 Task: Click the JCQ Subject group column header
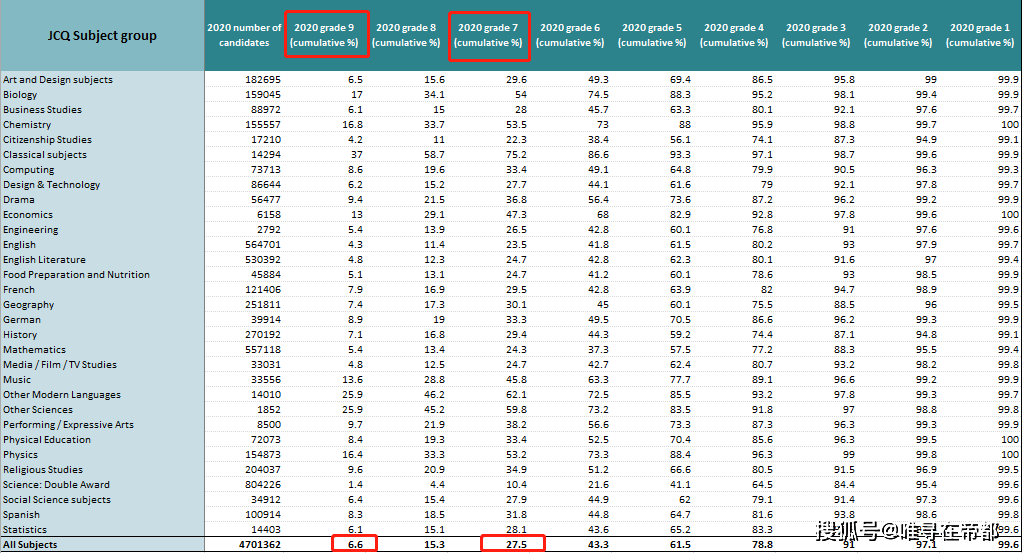click(x=102, y=35)
